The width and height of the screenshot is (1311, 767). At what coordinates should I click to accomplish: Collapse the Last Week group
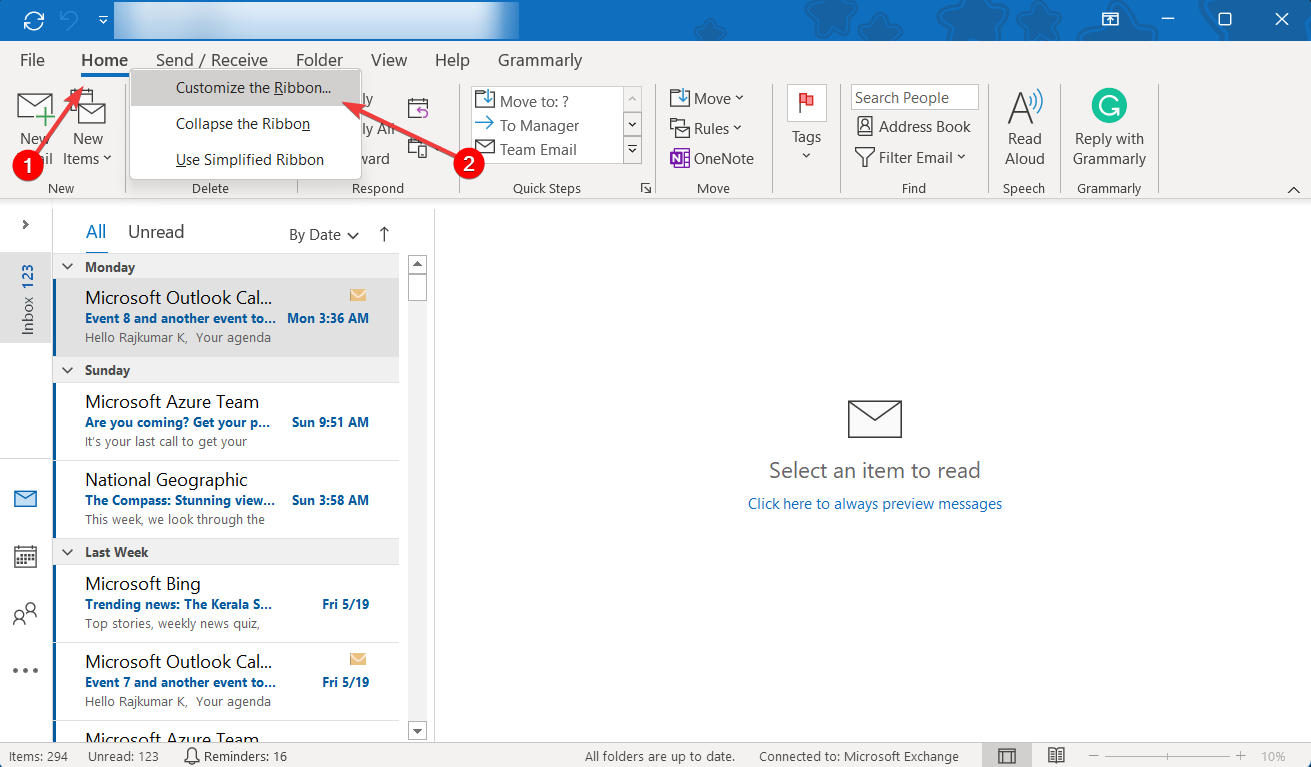pos(68,552)
